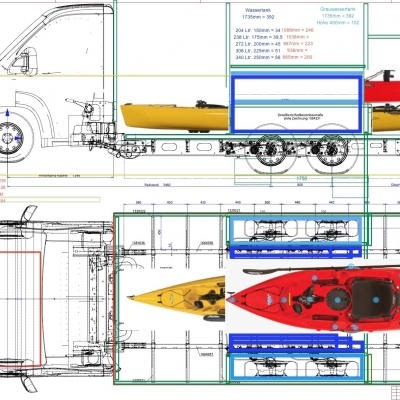Select the yellow kayak in side view
Viewport: 400px width, 400px height.
click(174, 116)
